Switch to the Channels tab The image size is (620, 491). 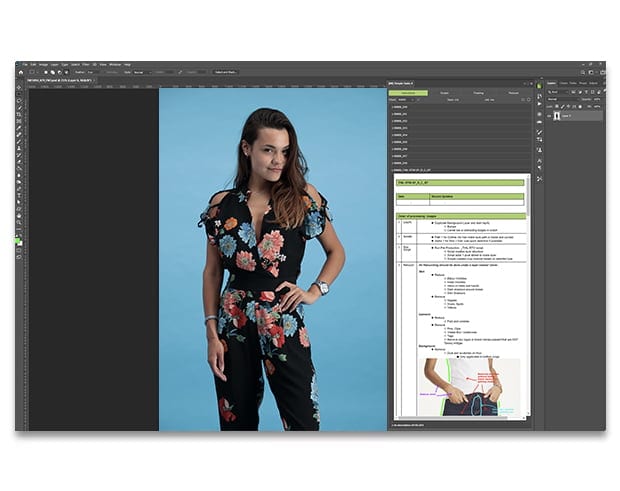(x=563, y=83)
